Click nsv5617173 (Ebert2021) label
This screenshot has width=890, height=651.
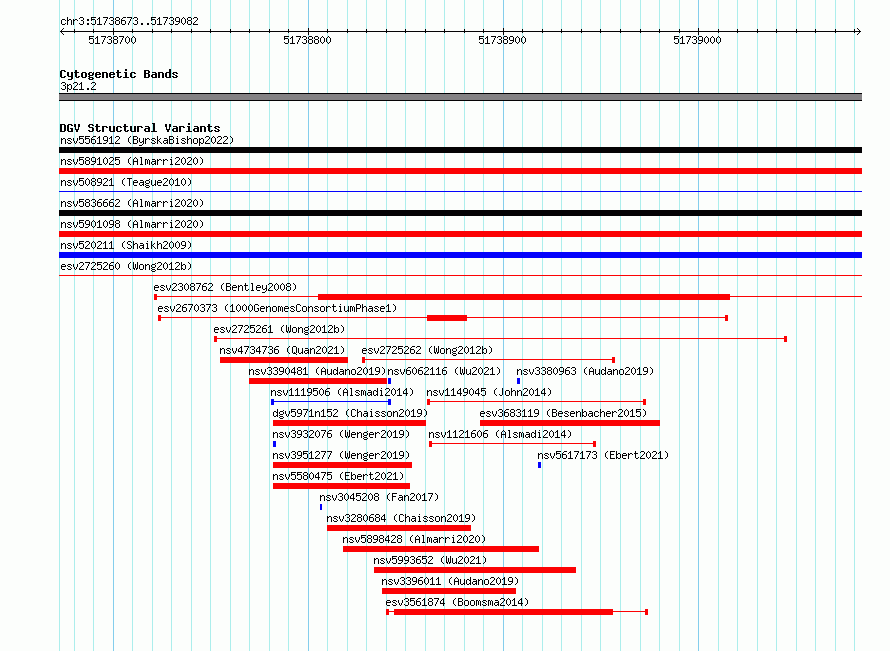pos(603,455)
